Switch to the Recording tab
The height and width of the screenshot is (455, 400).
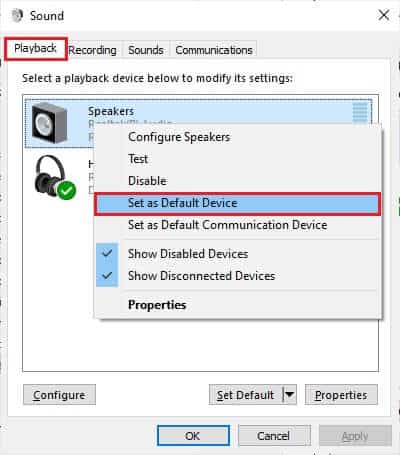point(93,50)
